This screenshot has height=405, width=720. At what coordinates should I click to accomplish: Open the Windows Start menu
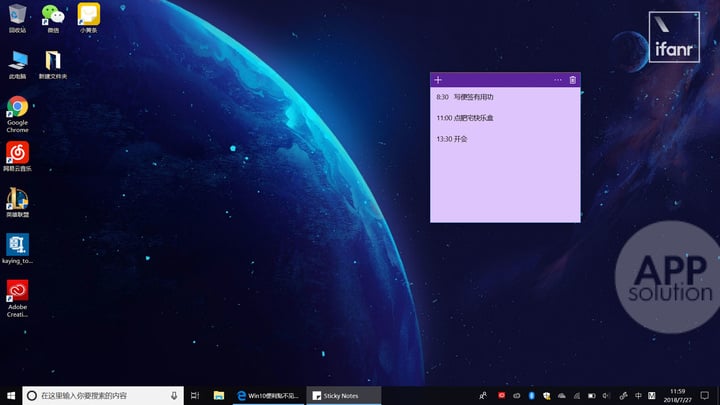click(x=11, y=395)
